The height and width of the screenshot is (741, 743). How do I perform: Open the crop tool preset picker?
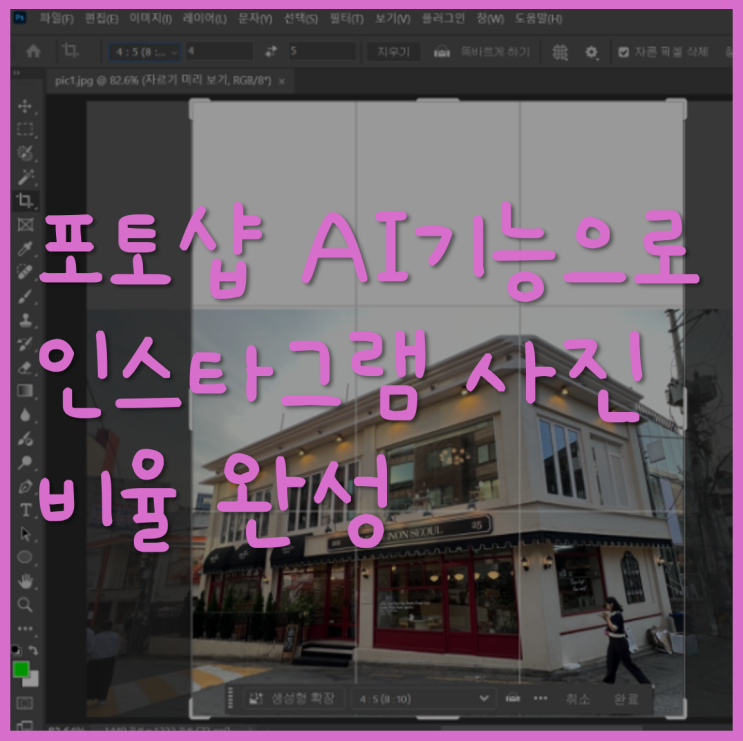click(x=71, y=51)
